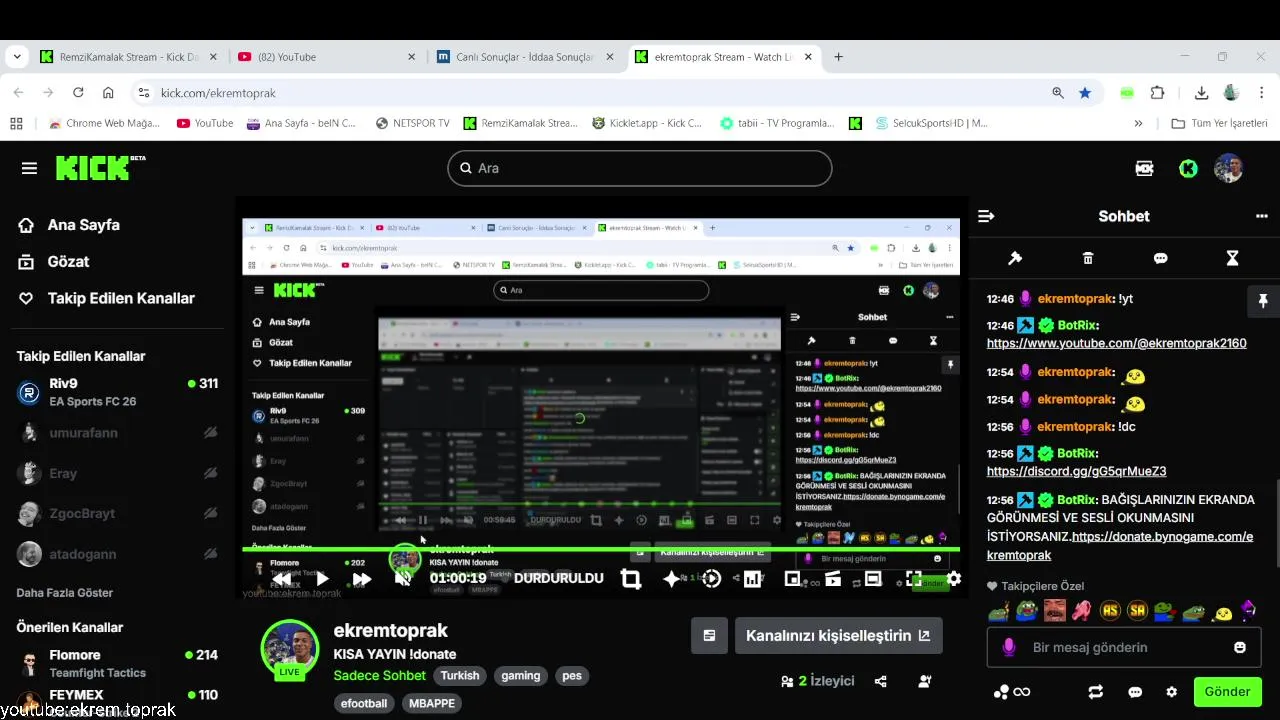Click the channel points infinity icon
The image size is (1280, 720).
click(x=1012, y=692)
